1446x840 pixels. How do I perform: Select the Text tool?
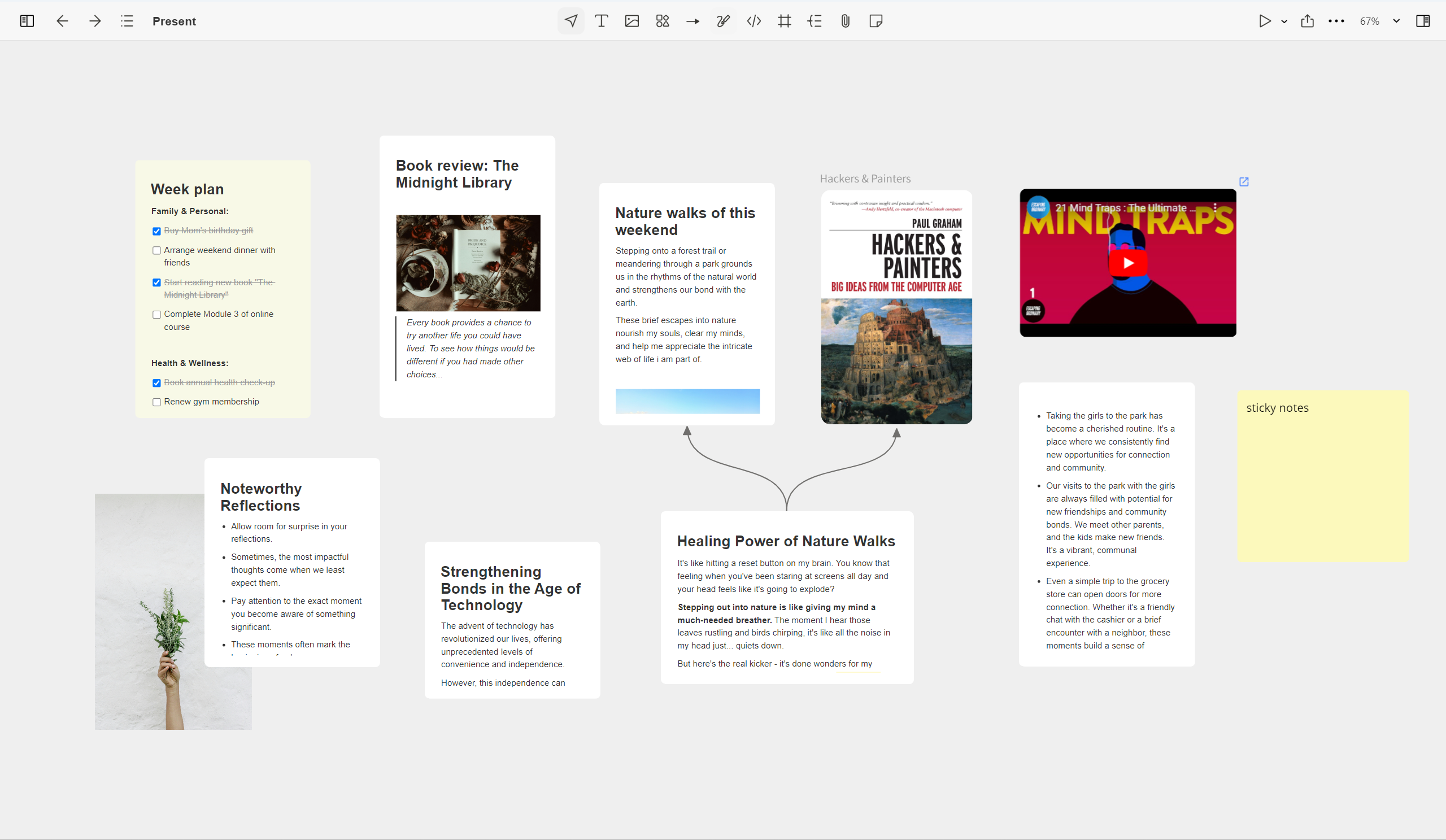click(602, 21)
